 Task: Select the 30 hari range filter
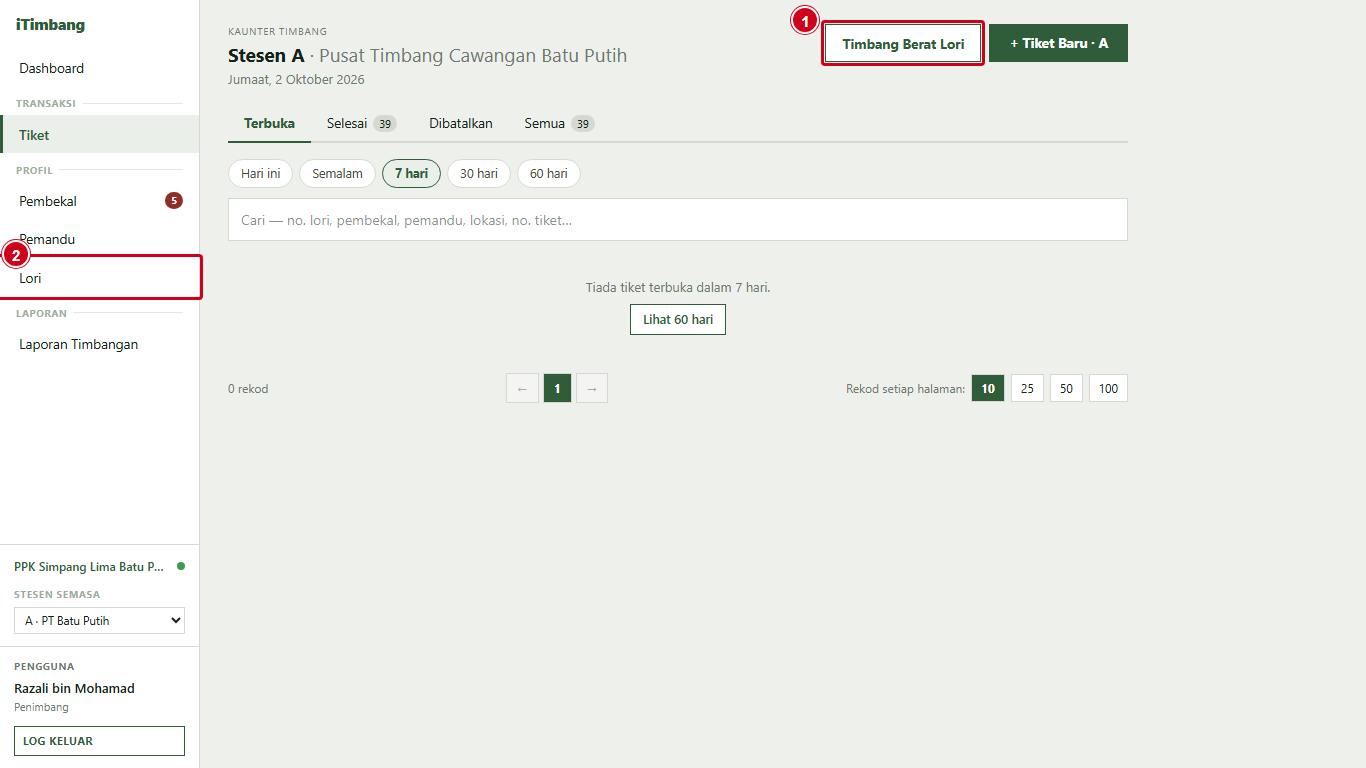click(479, 173)
